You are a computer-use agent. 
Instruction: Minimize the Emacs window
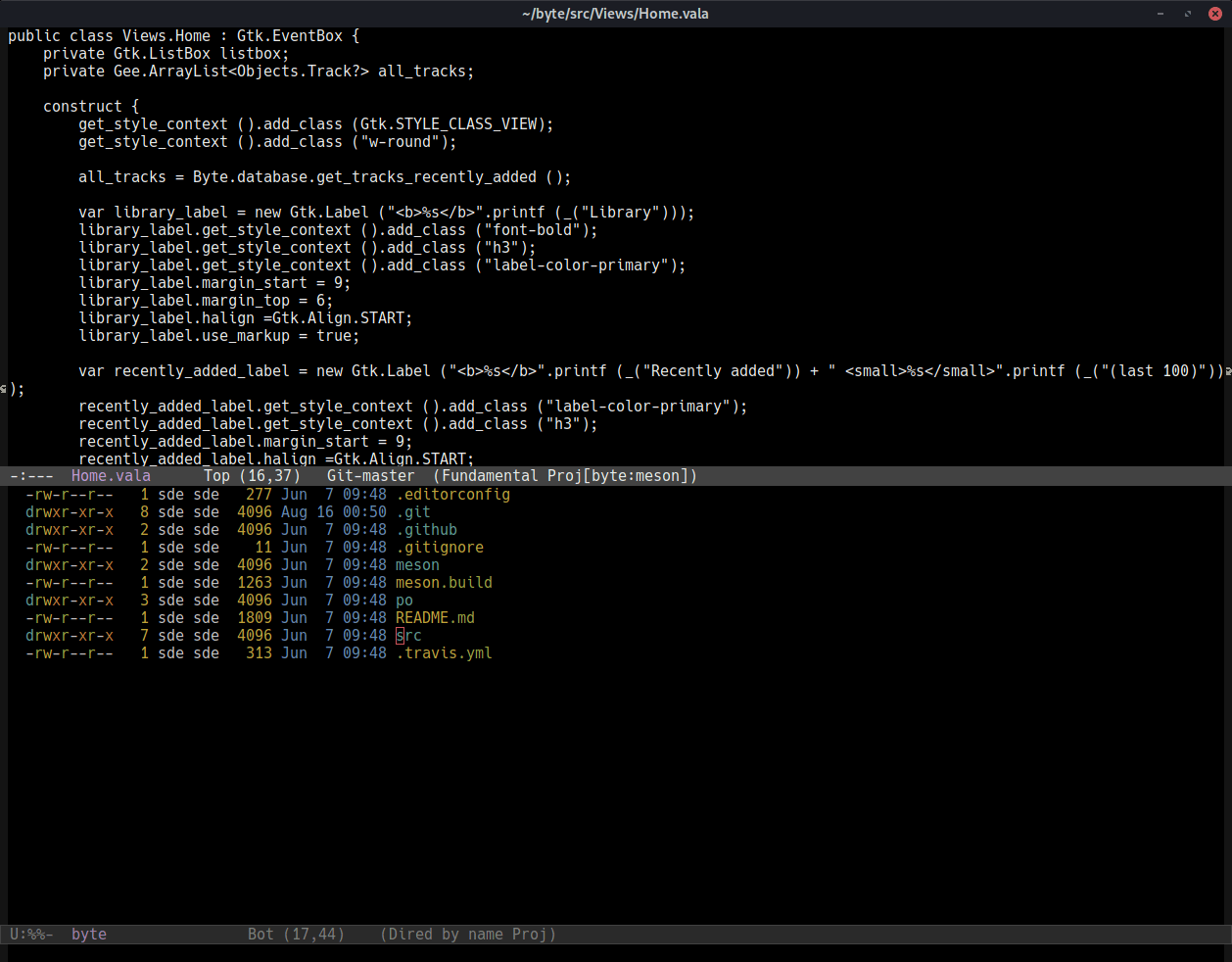(1161, 14)
